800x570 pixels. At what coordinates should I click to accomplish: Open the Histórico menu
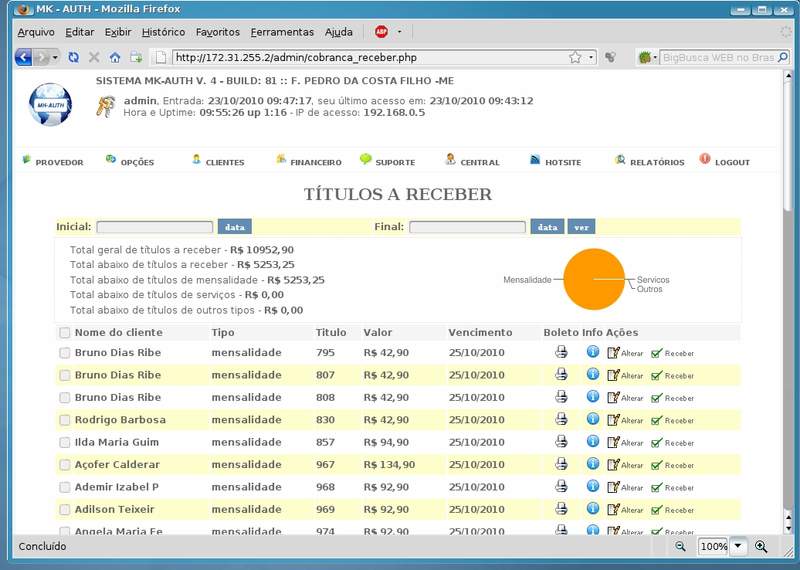[163, 32]
